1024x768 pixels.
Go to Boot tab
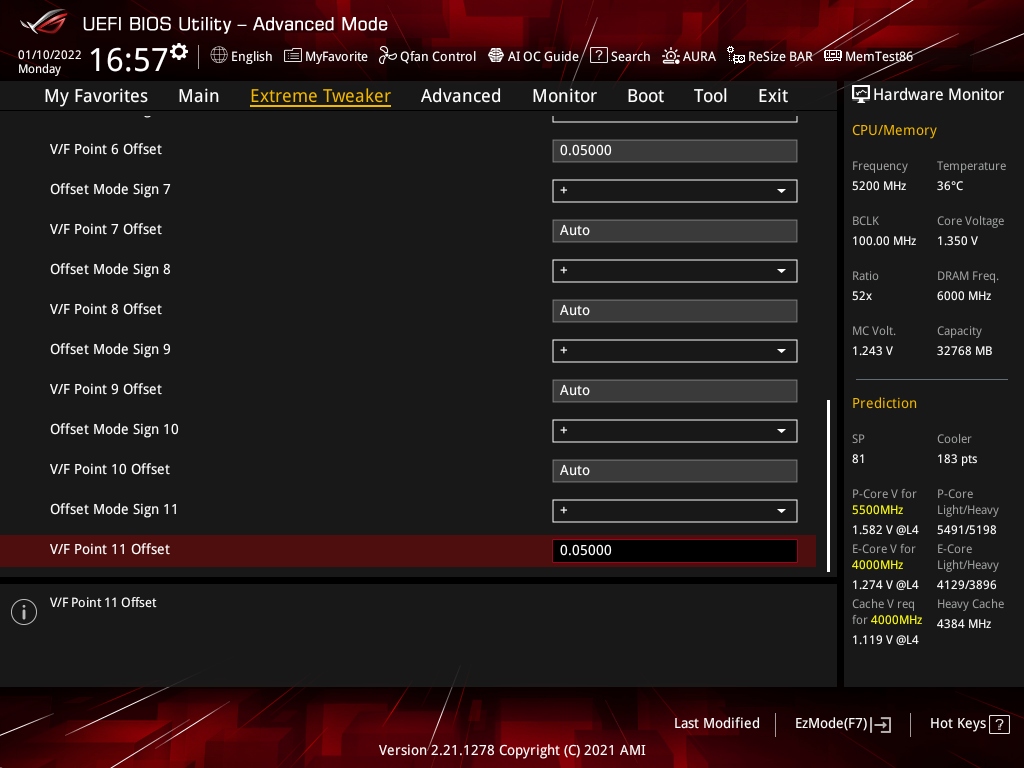point(645,96)
